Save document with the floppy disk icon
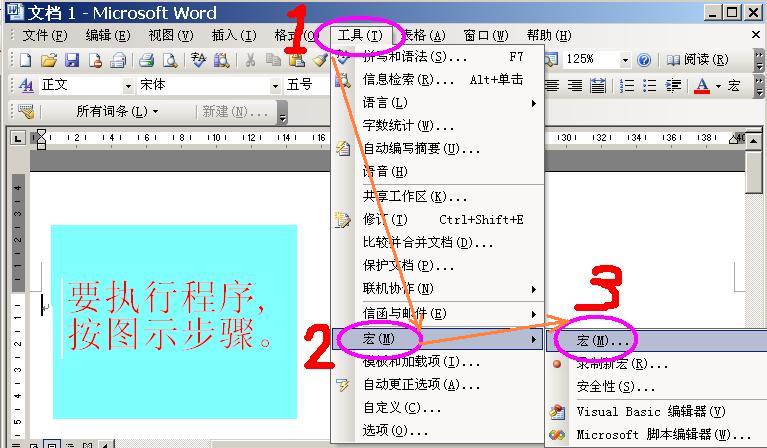The image size is (767, 448). pos(72,60)
